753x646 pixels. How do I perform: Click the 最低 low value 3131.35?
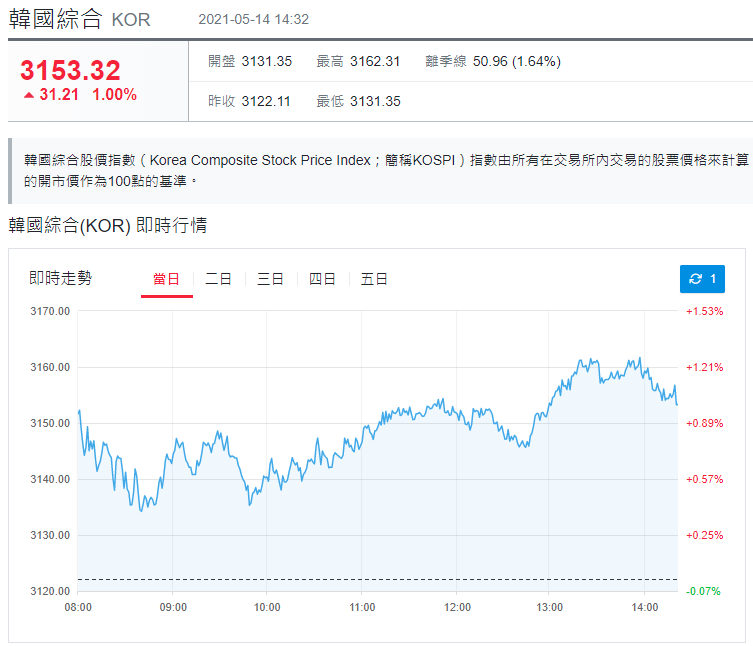click(x=375, y=101)
